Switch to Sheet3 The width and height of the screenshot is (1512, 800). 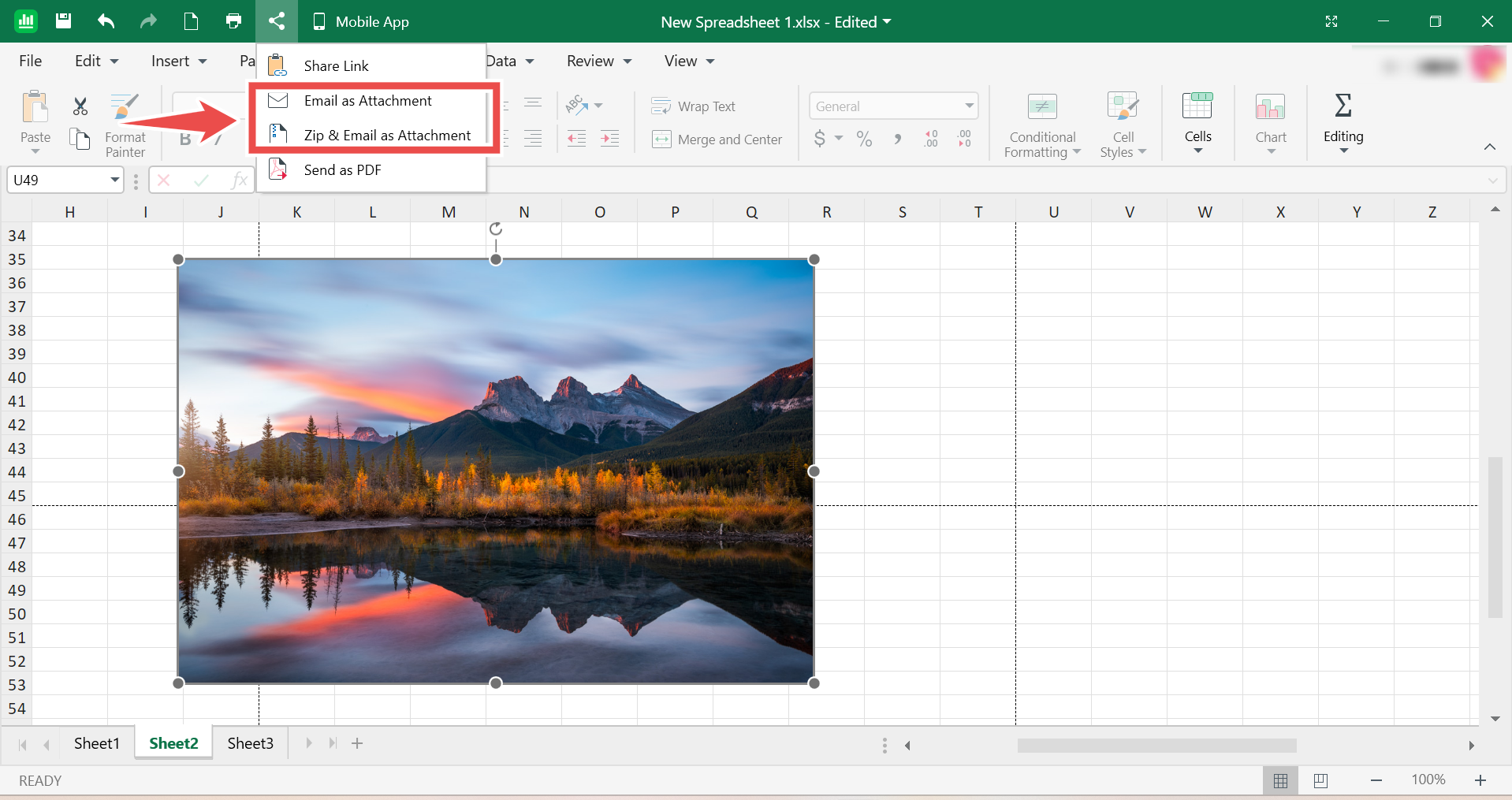[x=250, y=742]
